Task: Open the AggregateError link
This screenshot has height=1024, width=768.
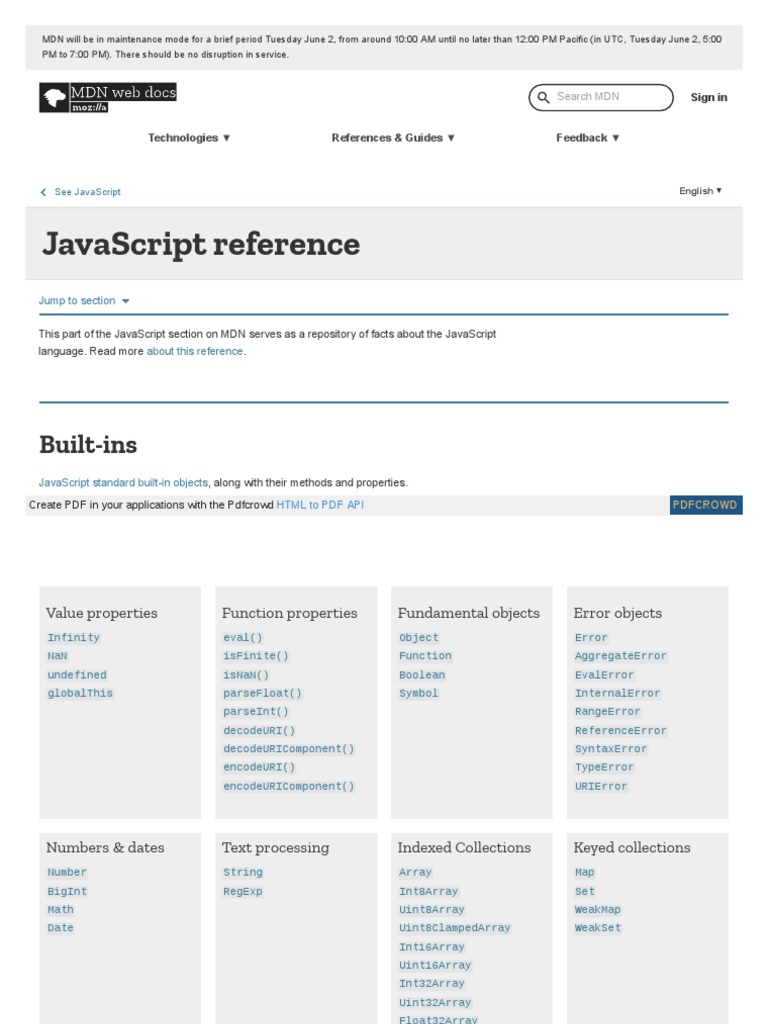Action: point(620,656)
